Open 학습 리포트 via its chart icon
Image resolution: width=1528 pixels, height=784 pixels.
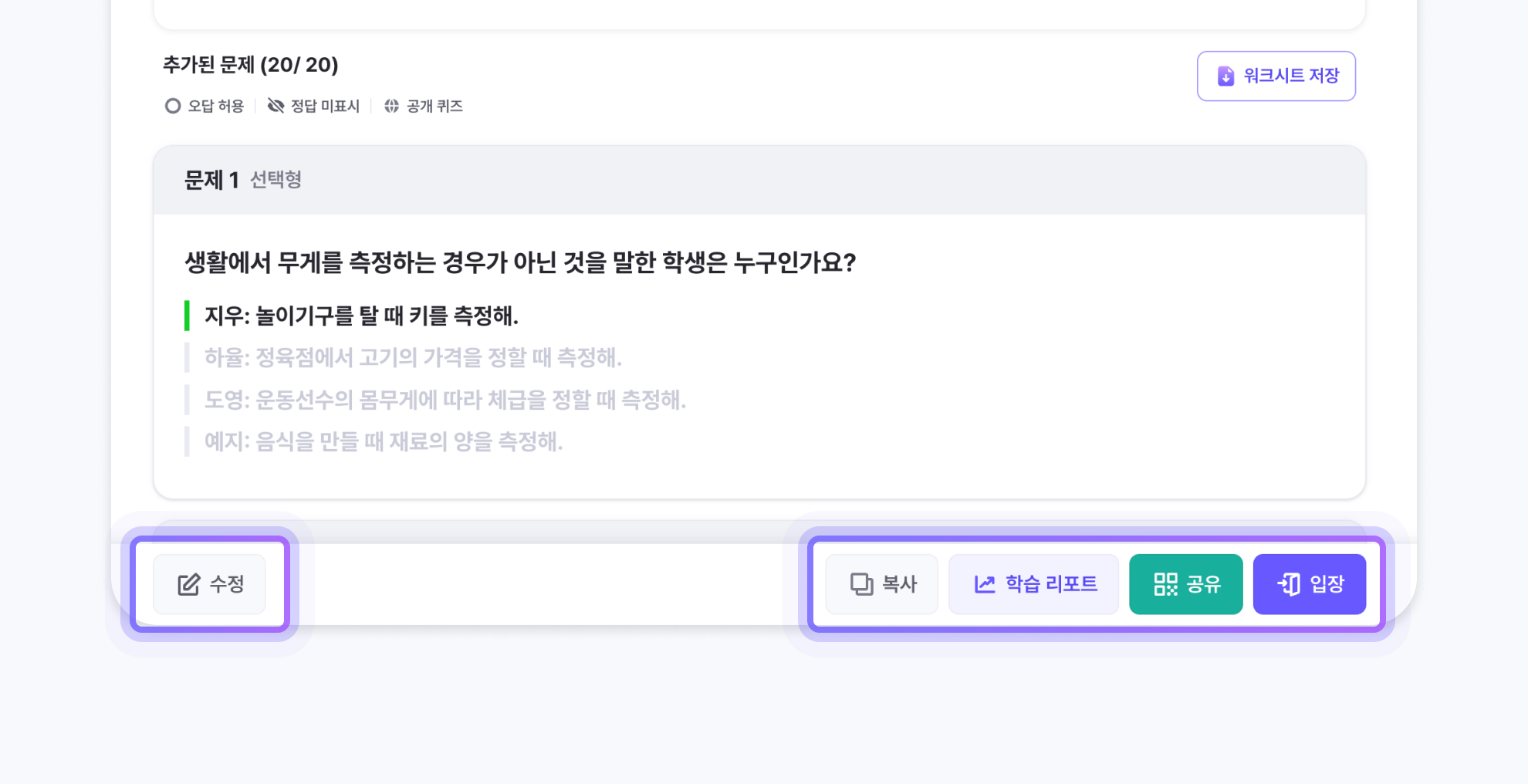[985, 585]
